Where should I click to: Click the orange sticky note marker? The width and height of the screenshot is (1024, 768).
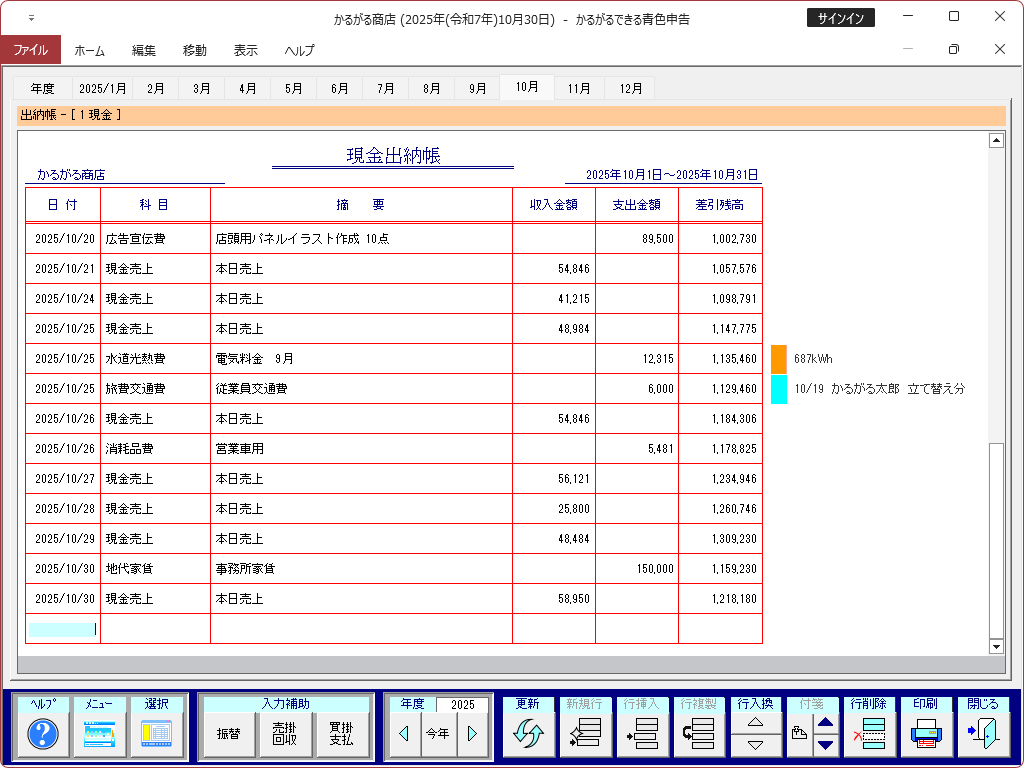pyautogui.click(x=779, y=359)
